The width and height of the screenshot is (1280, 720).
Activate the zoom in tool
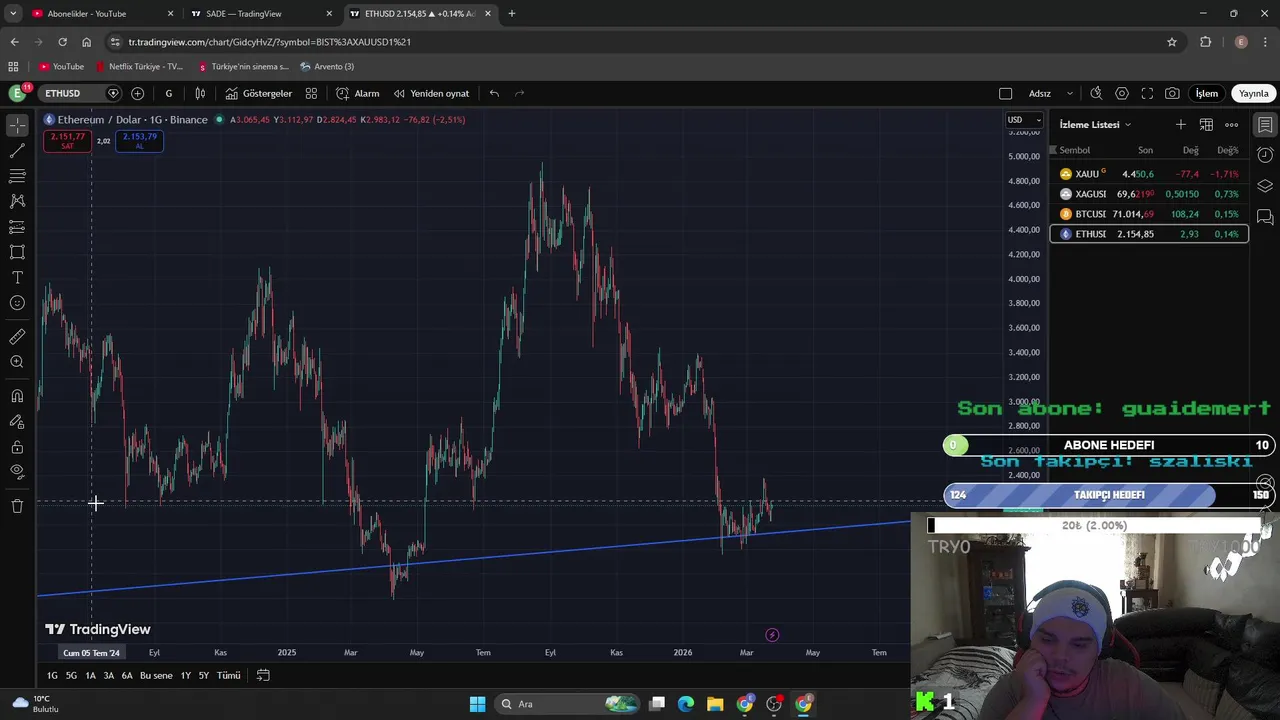pos(17,362)
